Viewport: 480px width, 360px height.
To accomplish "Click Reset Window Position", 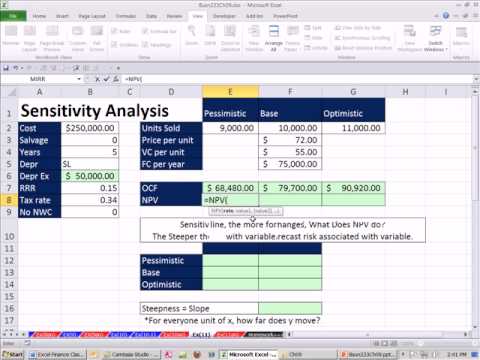I will 363,48.
